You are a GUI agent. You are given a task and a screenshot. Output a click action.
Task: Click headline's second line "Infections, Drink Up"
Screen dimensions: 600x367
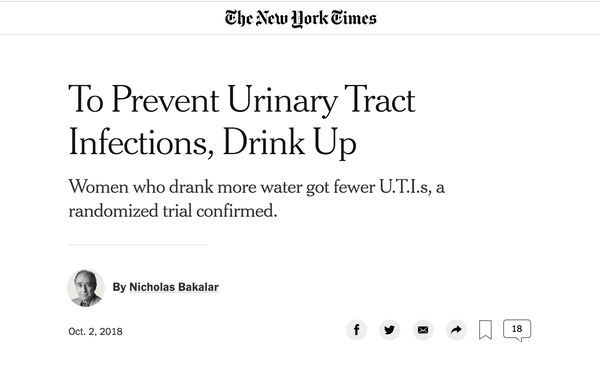[212, 142]
